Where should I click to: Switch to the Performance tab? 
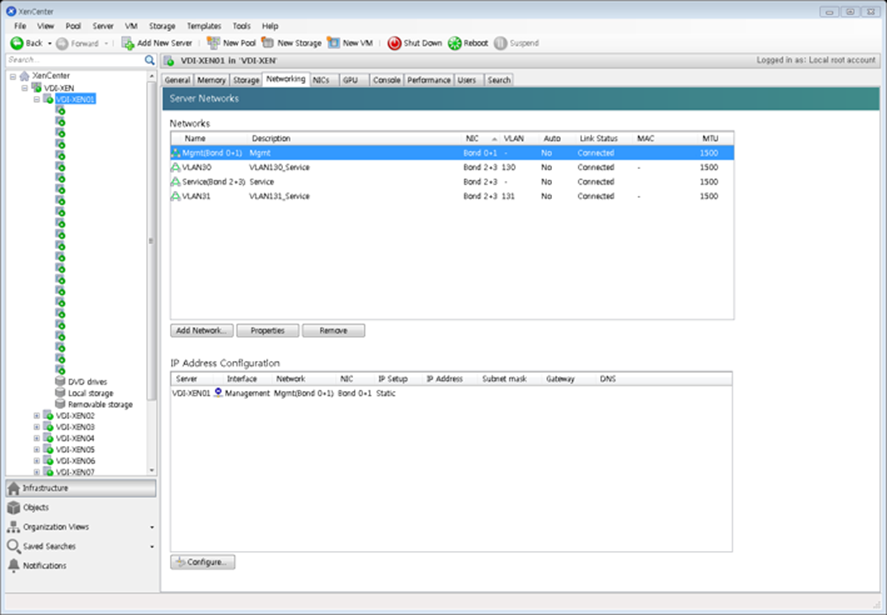pyautogui.click(x=429, y=80)
